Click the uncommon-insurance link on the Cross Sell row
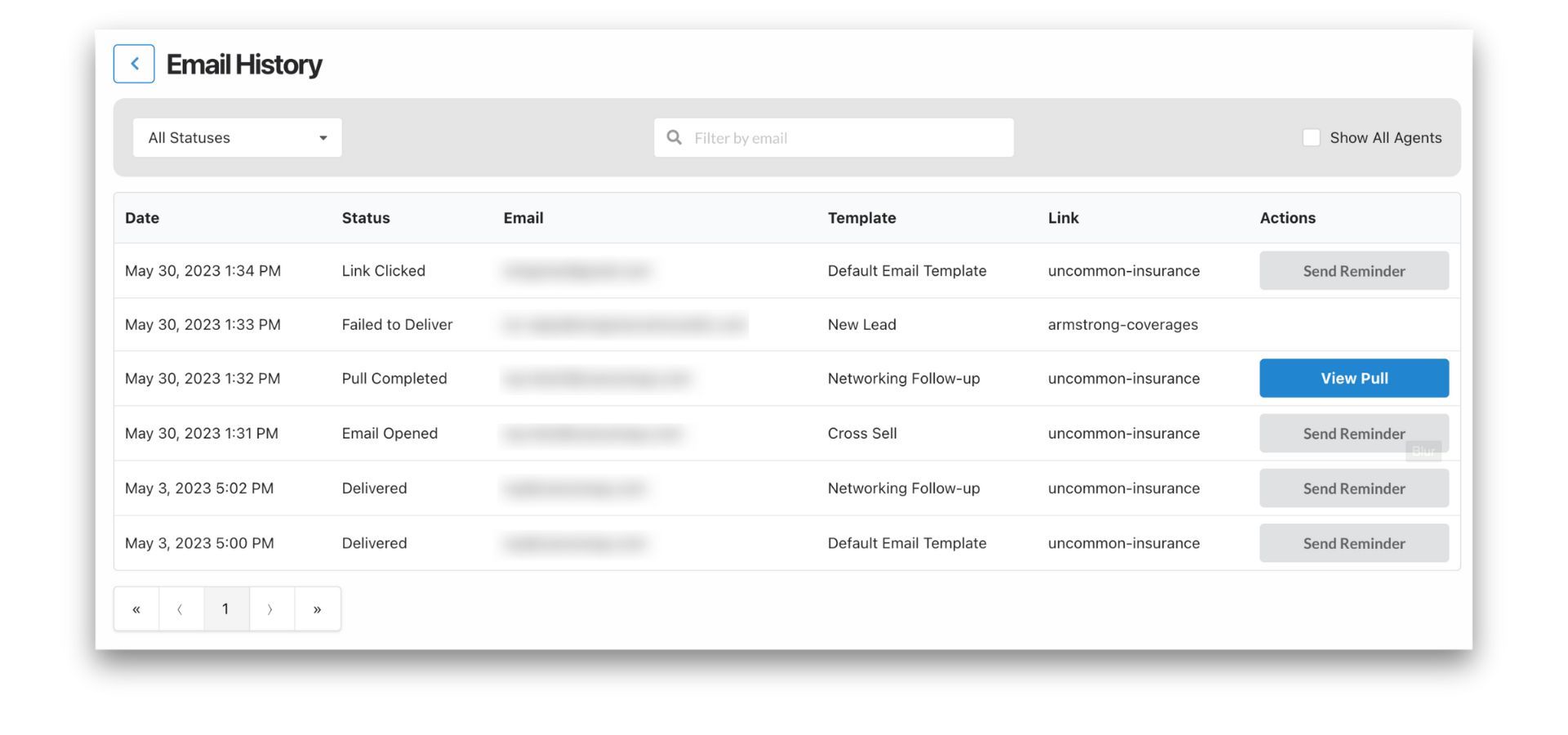Image resolution: width=1568 pixels, height=735 pixels. coord(1124,433)
